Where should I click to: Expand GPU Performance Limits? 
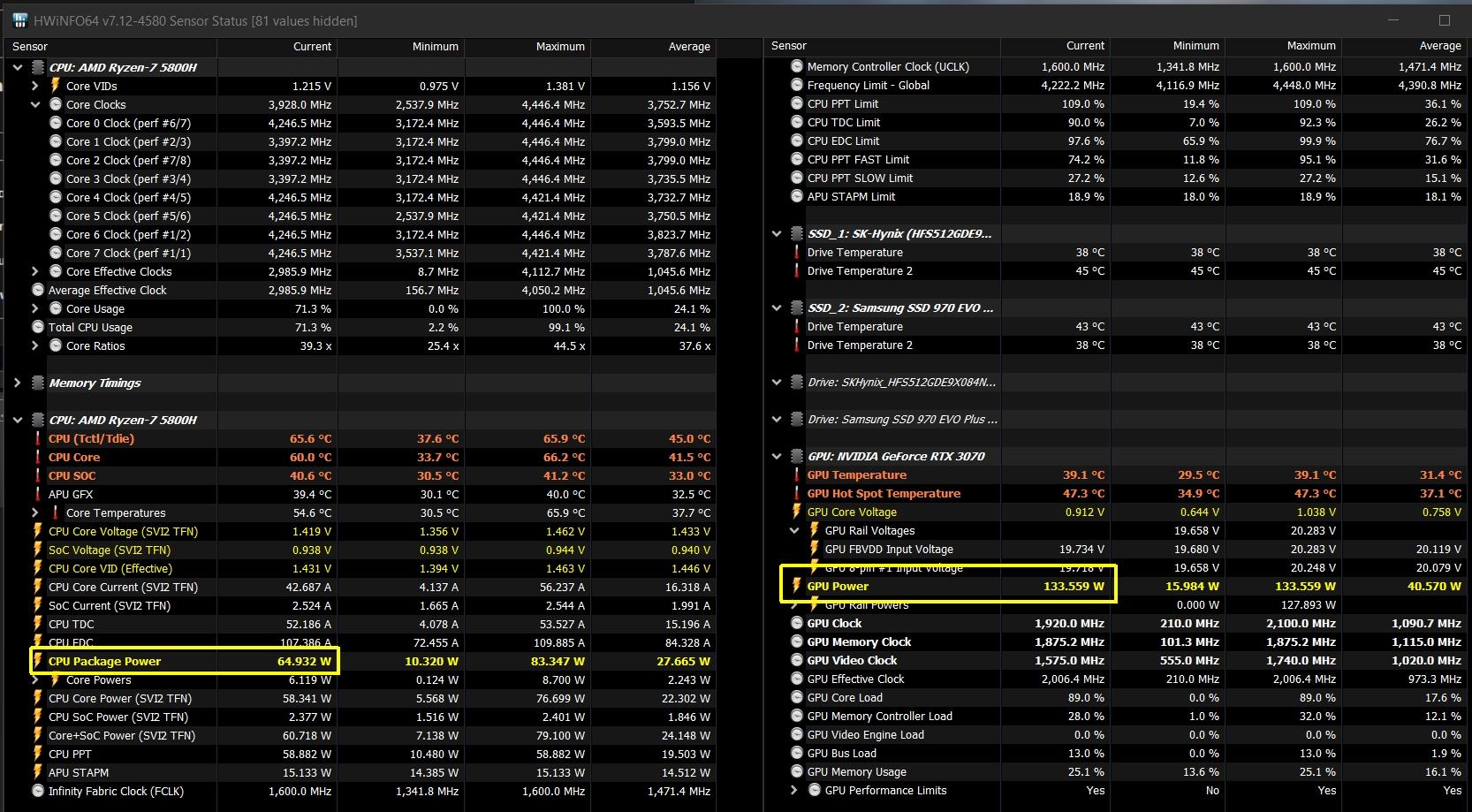coord(794,790)
